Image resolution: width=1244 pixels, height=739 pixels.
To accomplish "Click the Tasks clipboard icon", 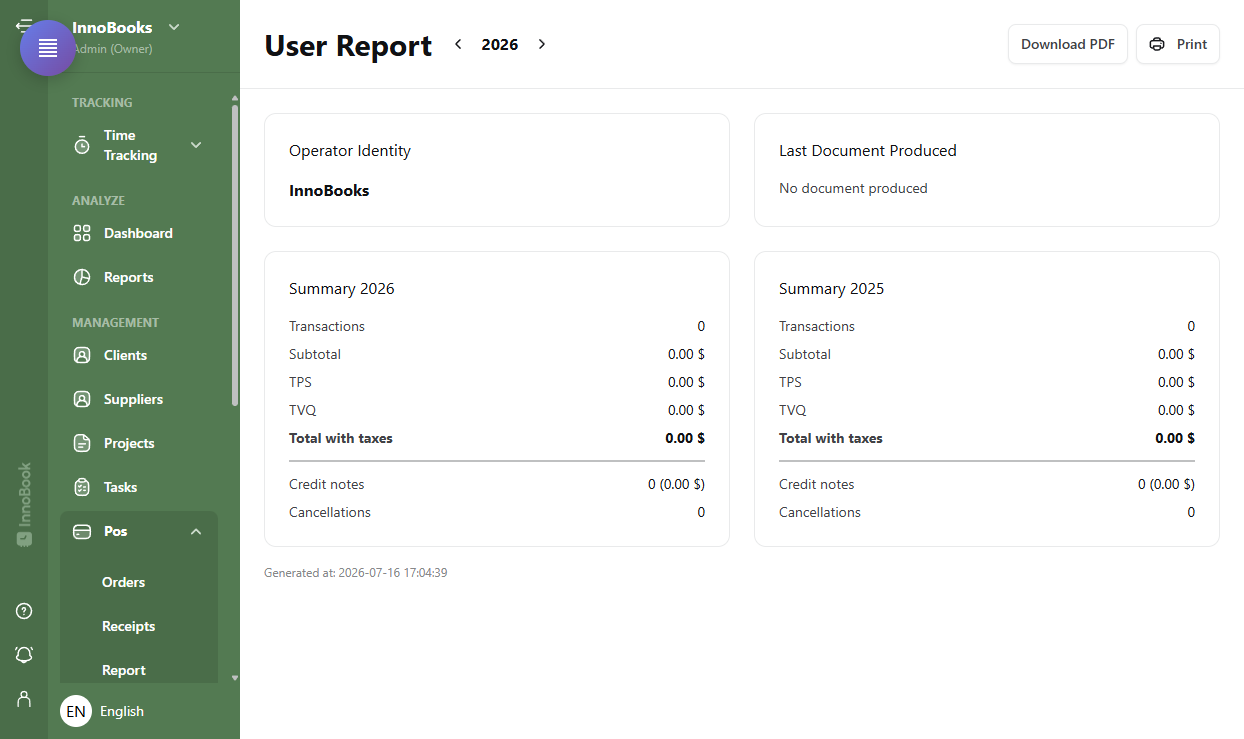I will (82, 487).
